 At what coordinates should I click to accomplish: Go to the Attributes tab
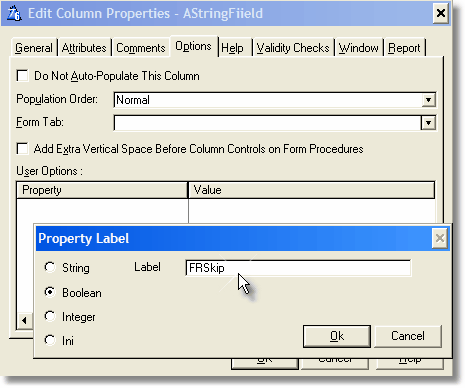84,48
